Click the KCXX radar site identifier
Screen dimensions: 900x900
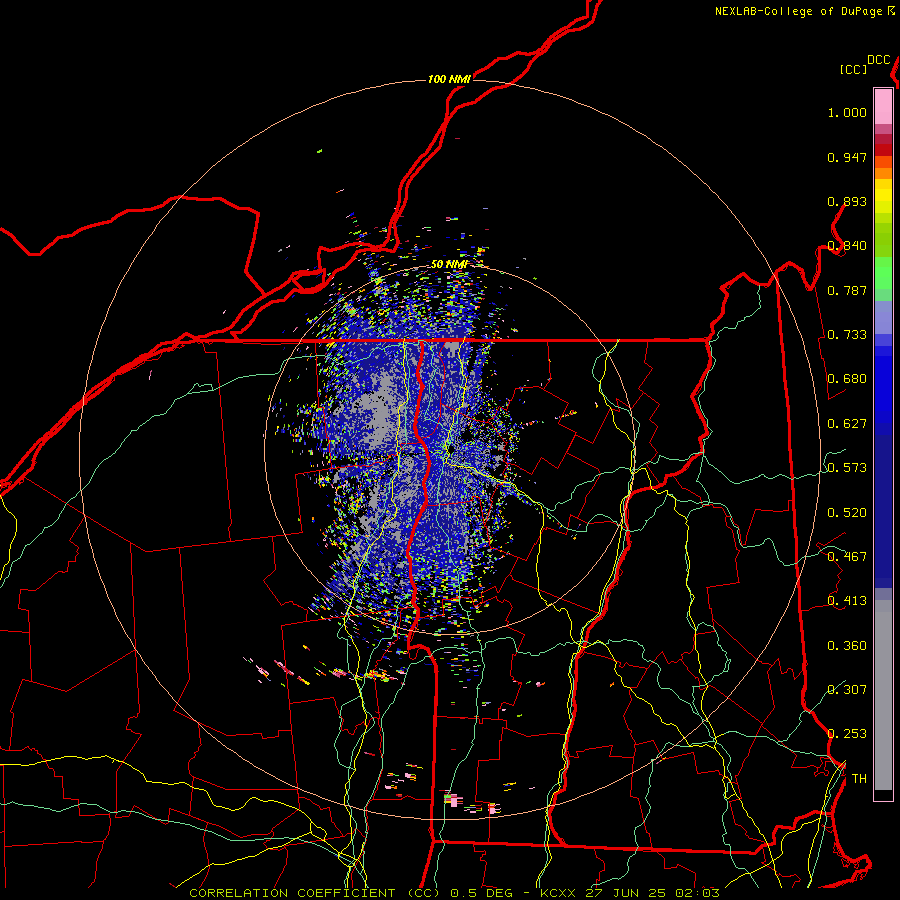pyautogui.click(x=557, y=893)
